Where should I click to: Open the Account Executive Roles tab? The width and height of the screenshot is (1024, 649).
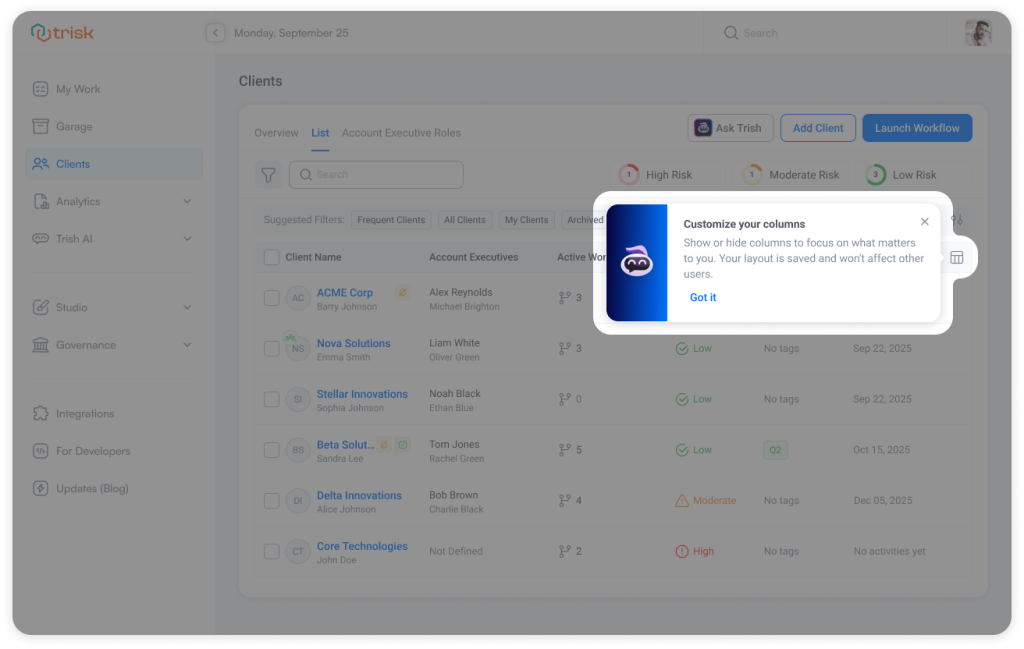click(400, 132)
